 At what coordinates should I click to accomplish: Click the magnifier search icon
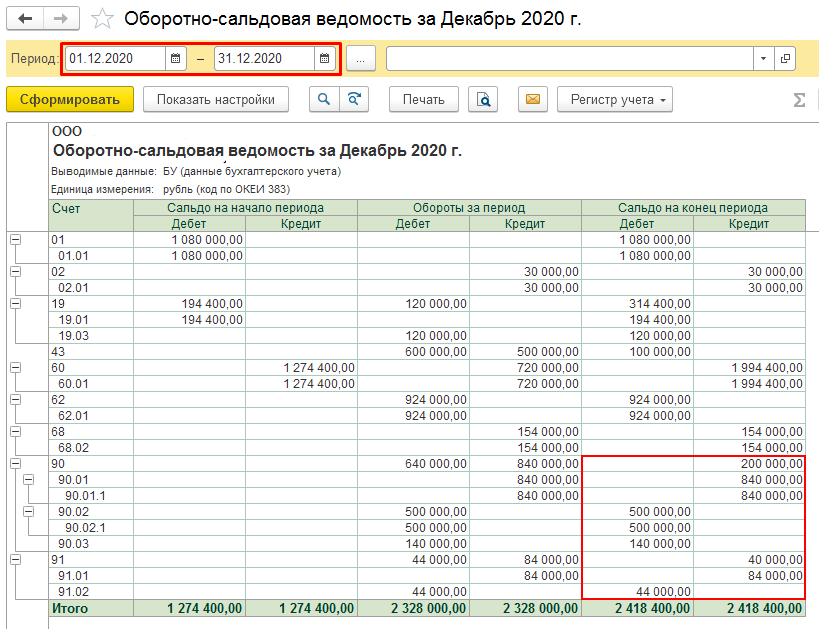coord(324,99)
